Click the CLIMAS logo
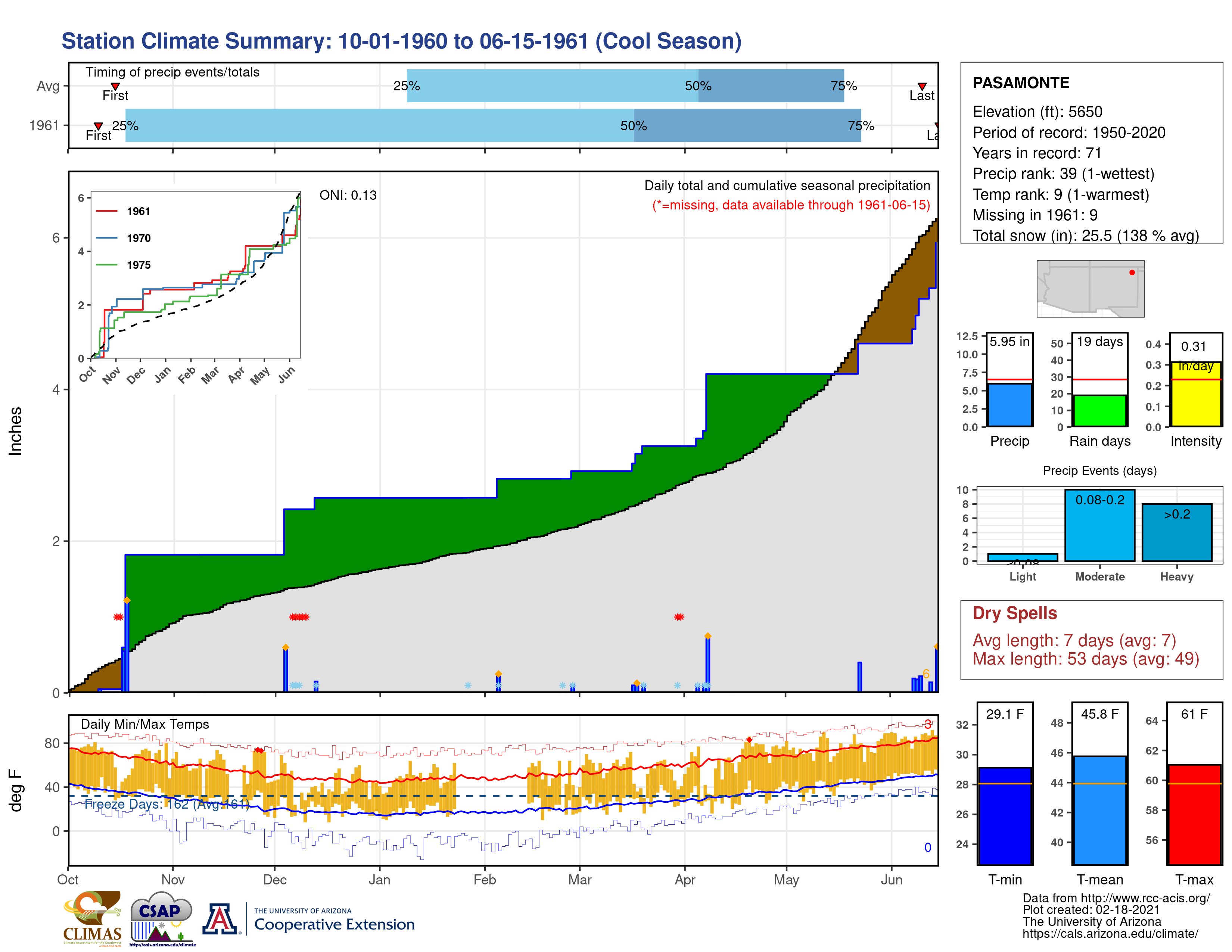 pos(92,918)
